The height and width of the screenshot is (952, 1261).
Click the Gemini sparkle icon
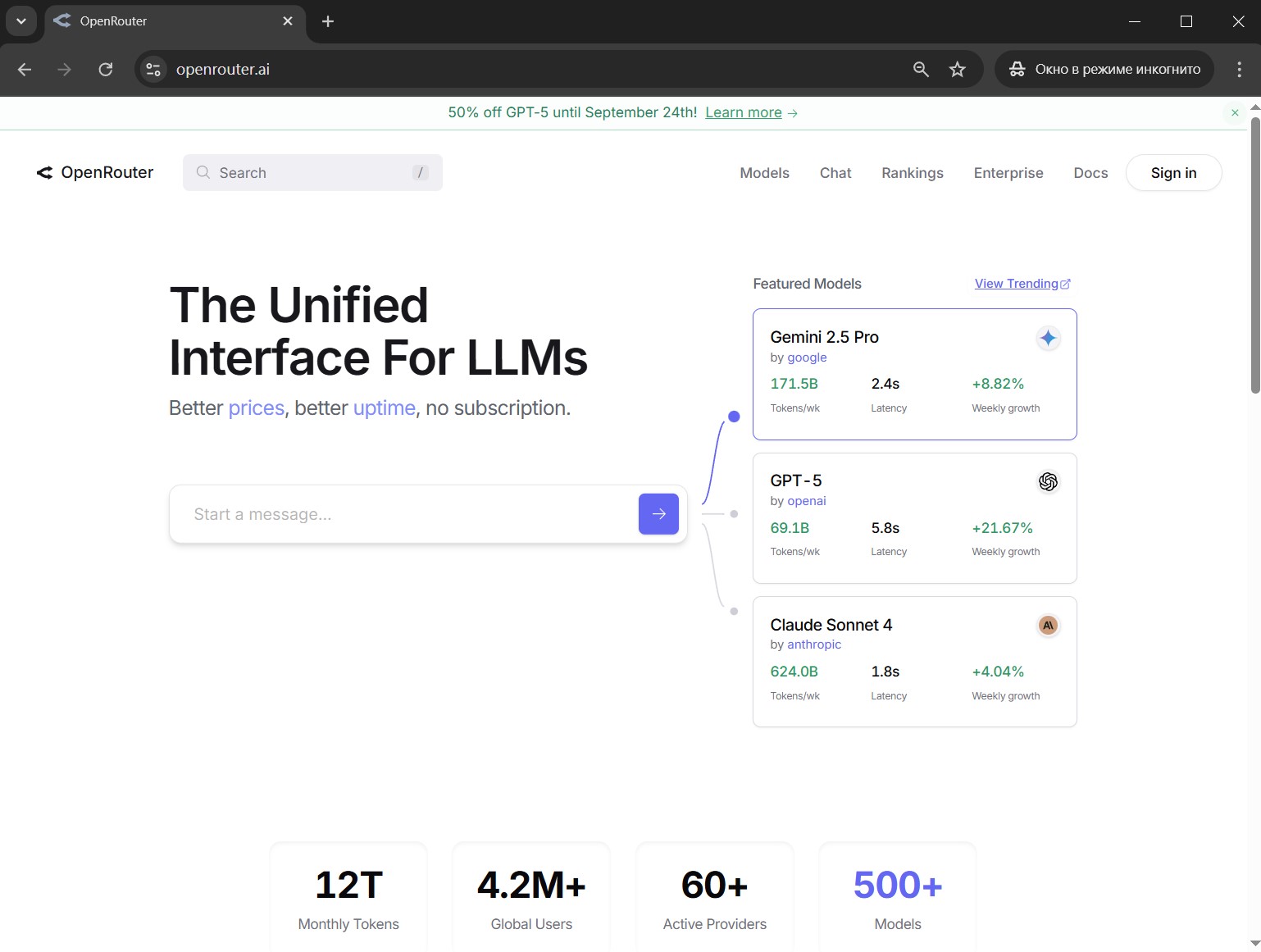1048,338
